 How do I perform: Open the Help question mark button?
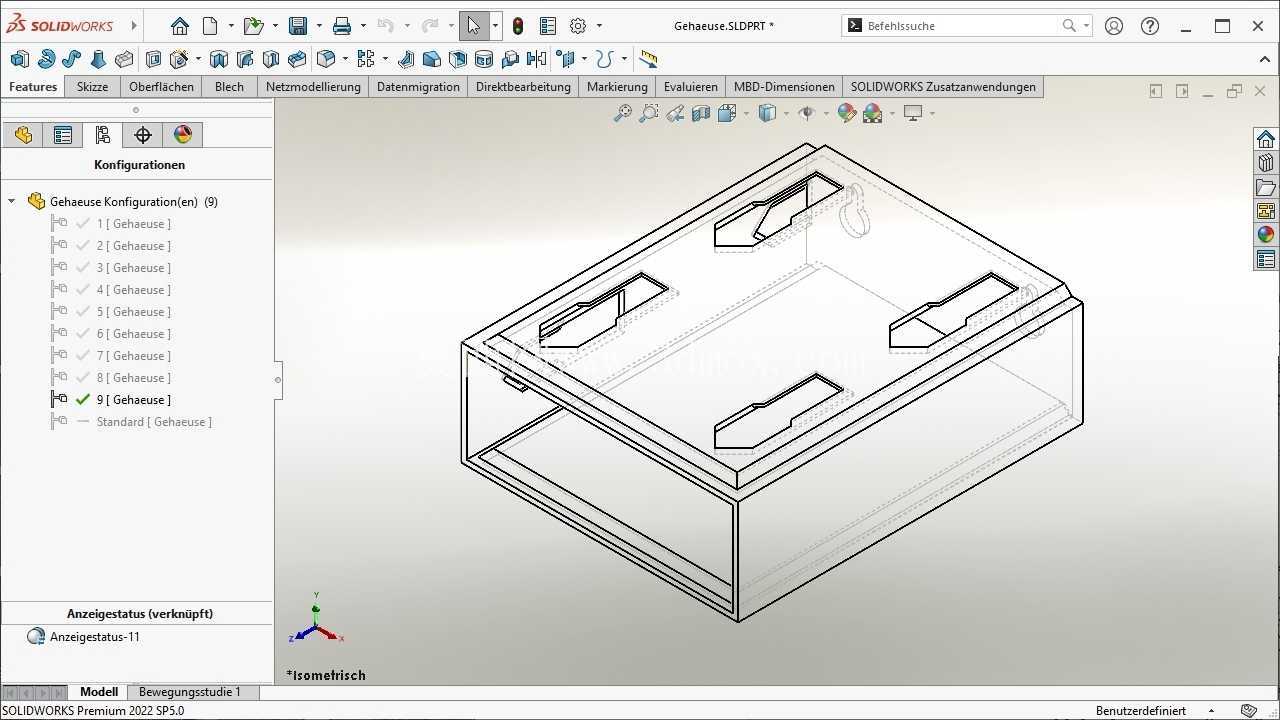pos(1150,26)
